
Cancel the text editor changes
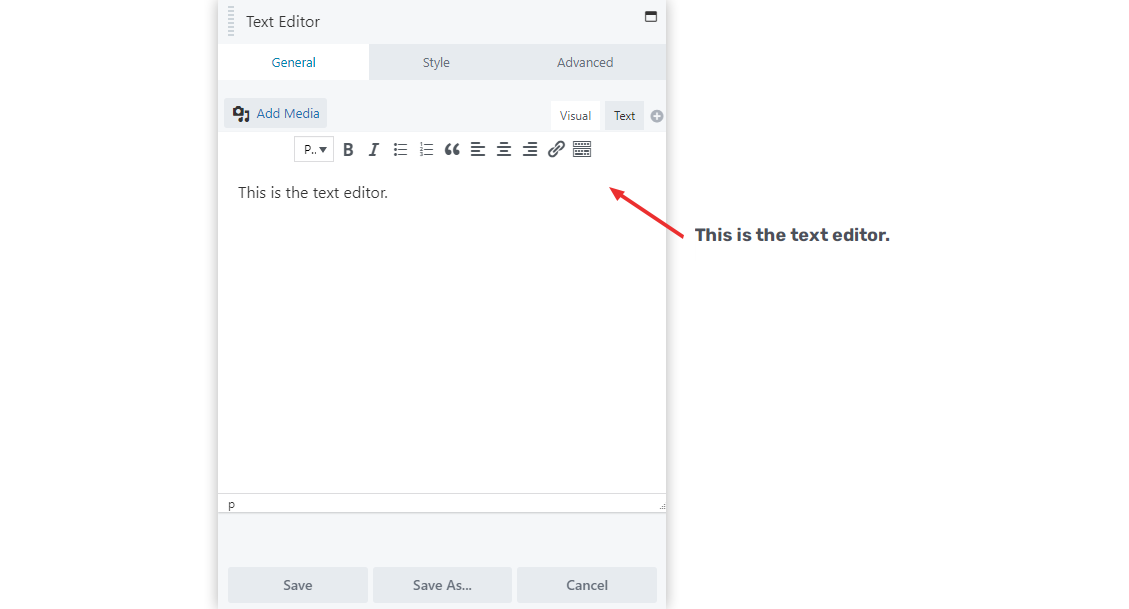click(x=587, y=585)
